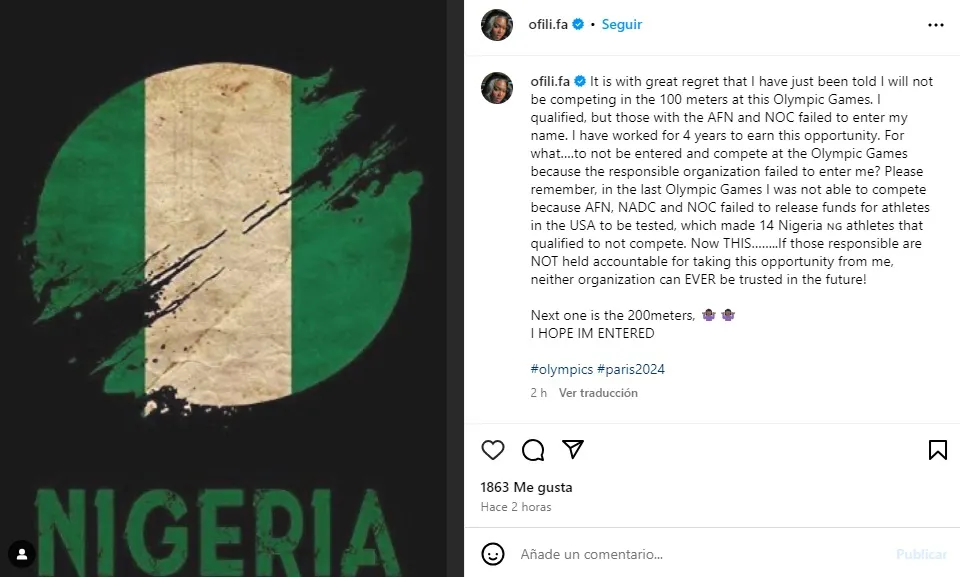
Task: Open emoji picker in comment box
Action: point(493,554)
